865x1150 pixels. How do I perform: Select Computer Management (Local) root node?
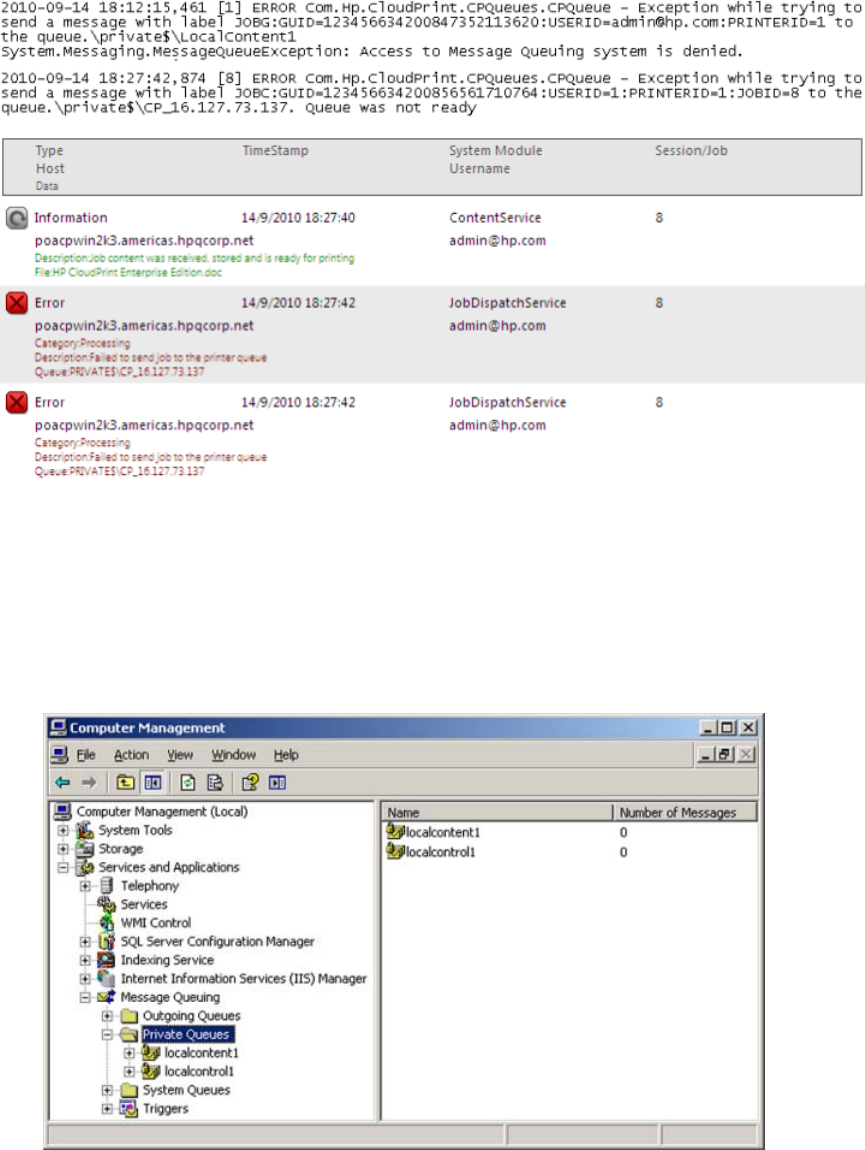[162, 811]
